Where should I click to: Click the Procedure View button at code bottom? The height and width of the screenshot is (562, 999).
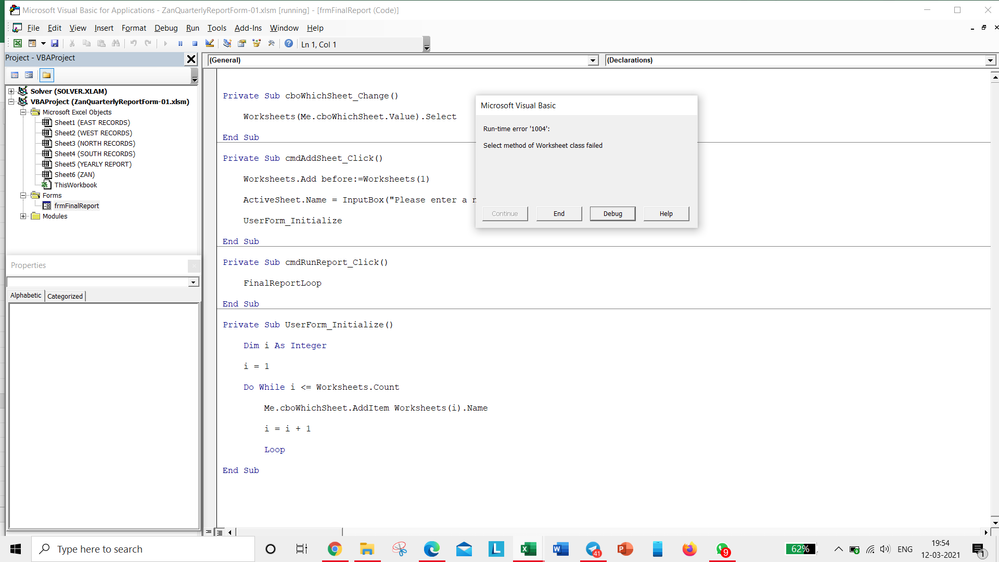click(x=209, y=532)
